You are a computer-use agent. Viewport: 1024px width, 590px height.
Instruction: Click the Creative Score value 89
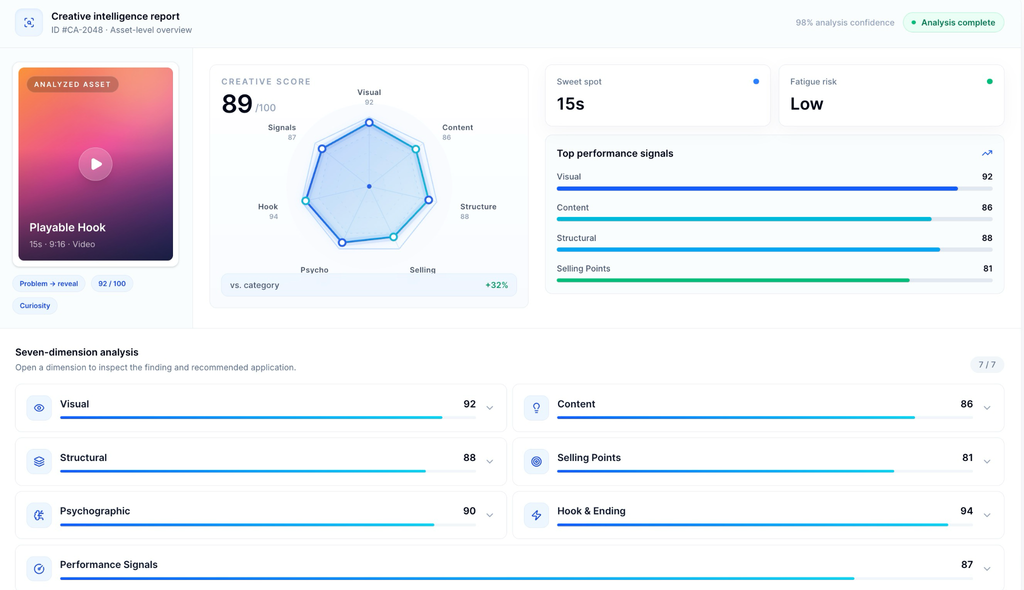click(x=237, y=104)
